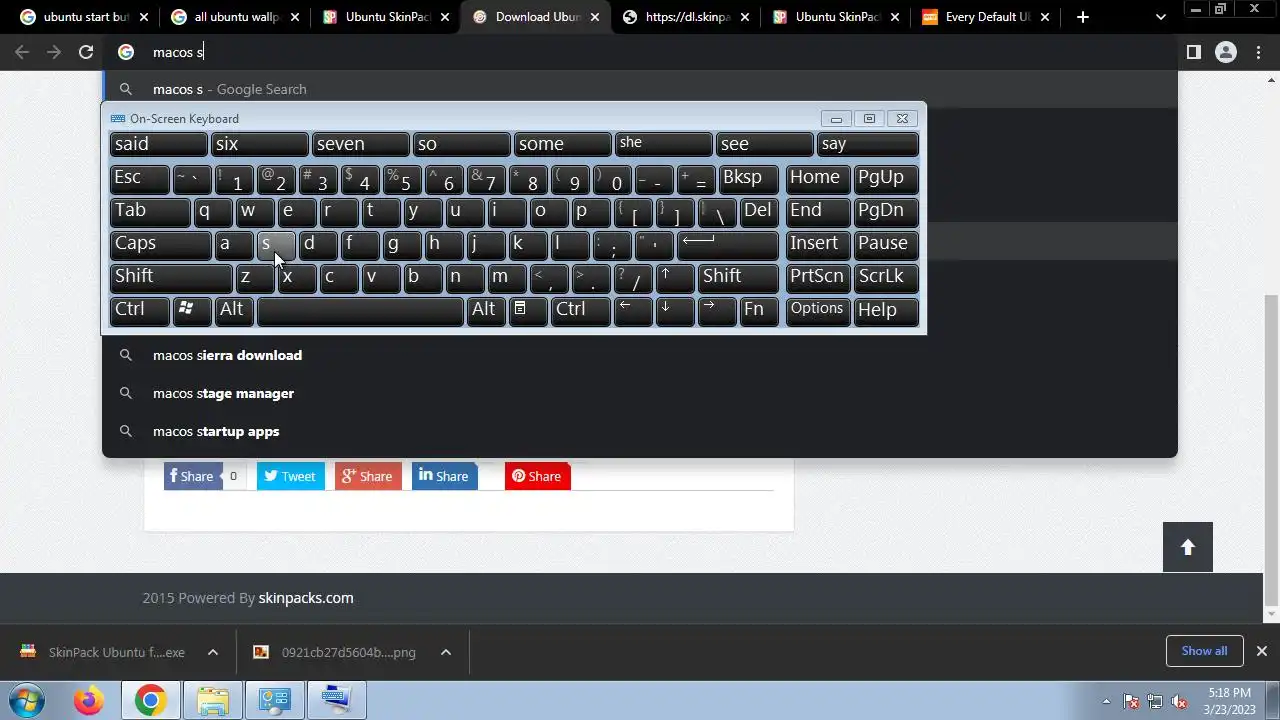1280x720 pixels.
Task: Click the spacebar on On-Screen Keyboard
Action: pos(360,310)
